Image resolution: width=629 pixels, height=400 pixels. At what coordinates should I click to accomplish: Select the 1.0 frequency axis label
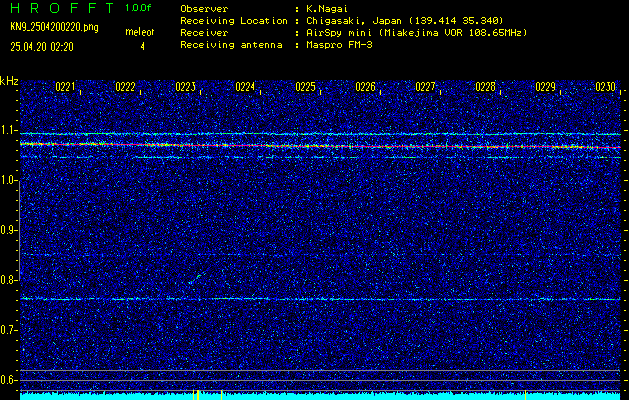[8, 180]
